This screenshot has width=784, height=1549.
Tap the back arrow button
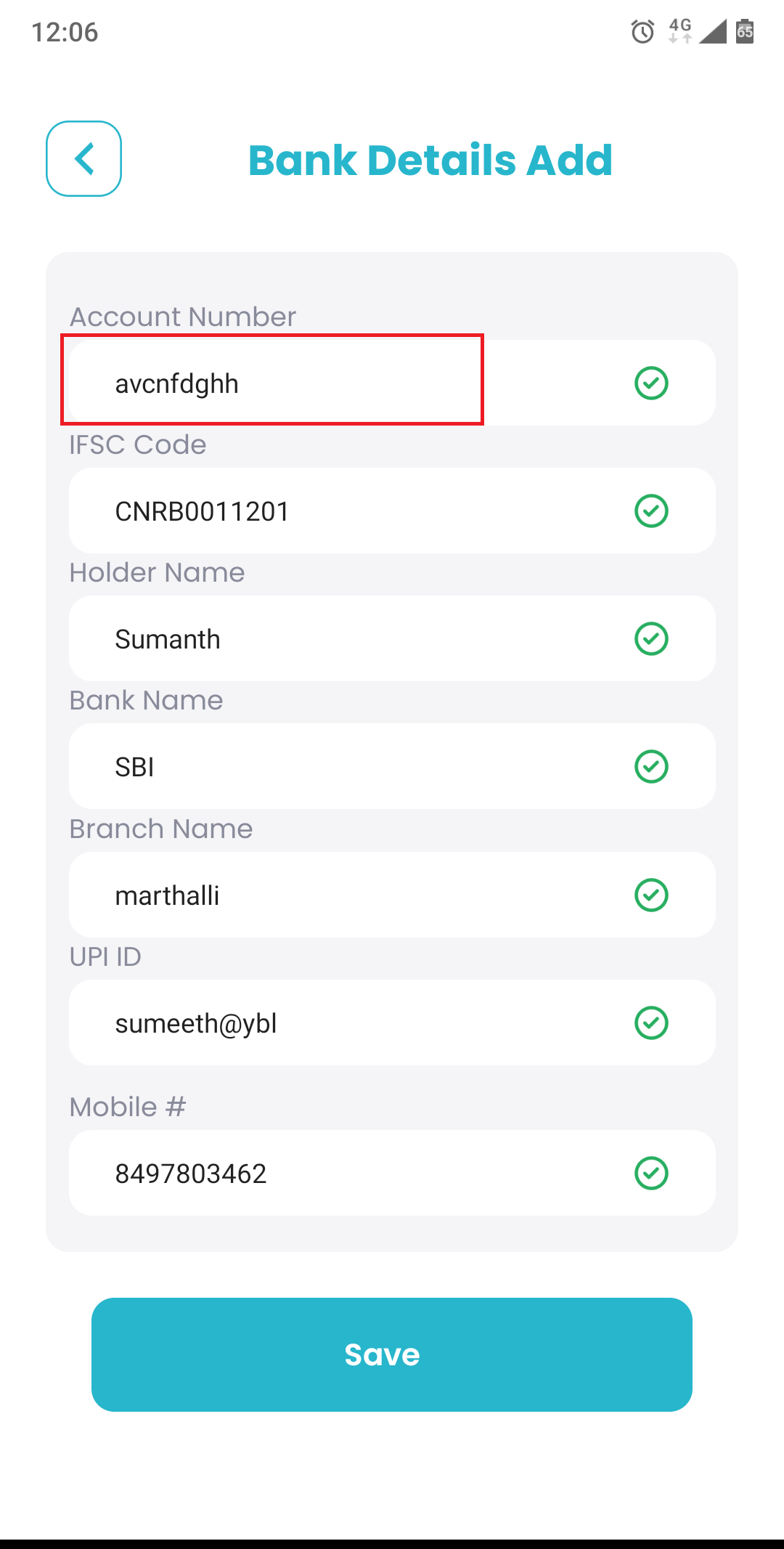click(x=83, y=158)
